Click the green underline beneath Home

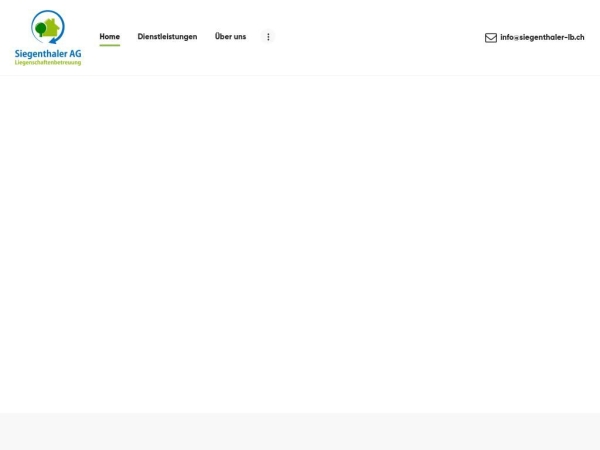pos(109,46)
